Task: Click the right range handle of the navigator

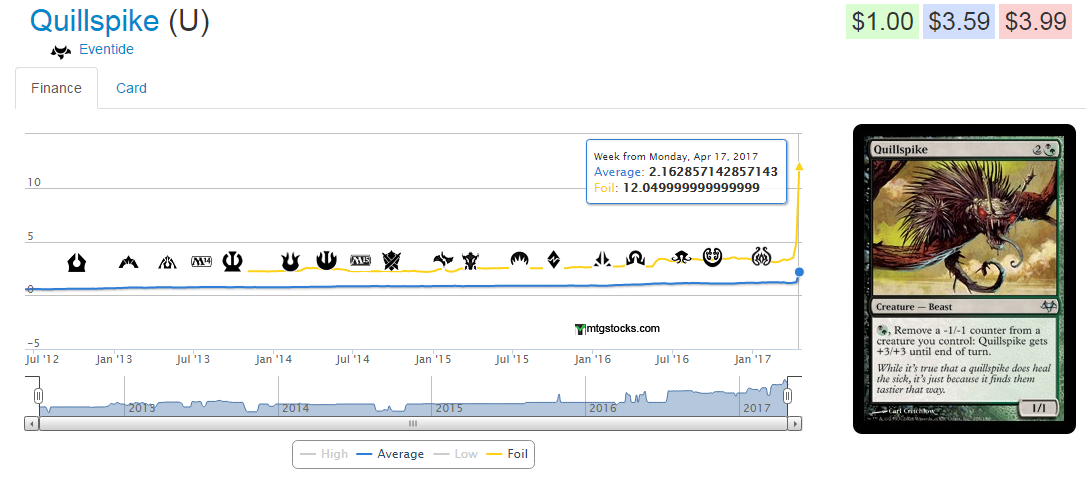Action: click(x=787, y=395)
